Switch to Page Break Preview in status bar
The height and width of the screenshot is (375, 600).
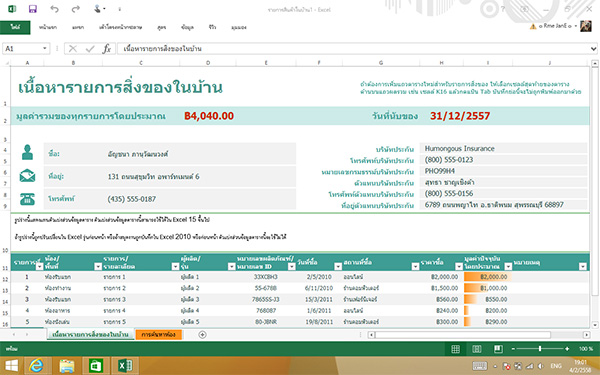coord(498,349)
